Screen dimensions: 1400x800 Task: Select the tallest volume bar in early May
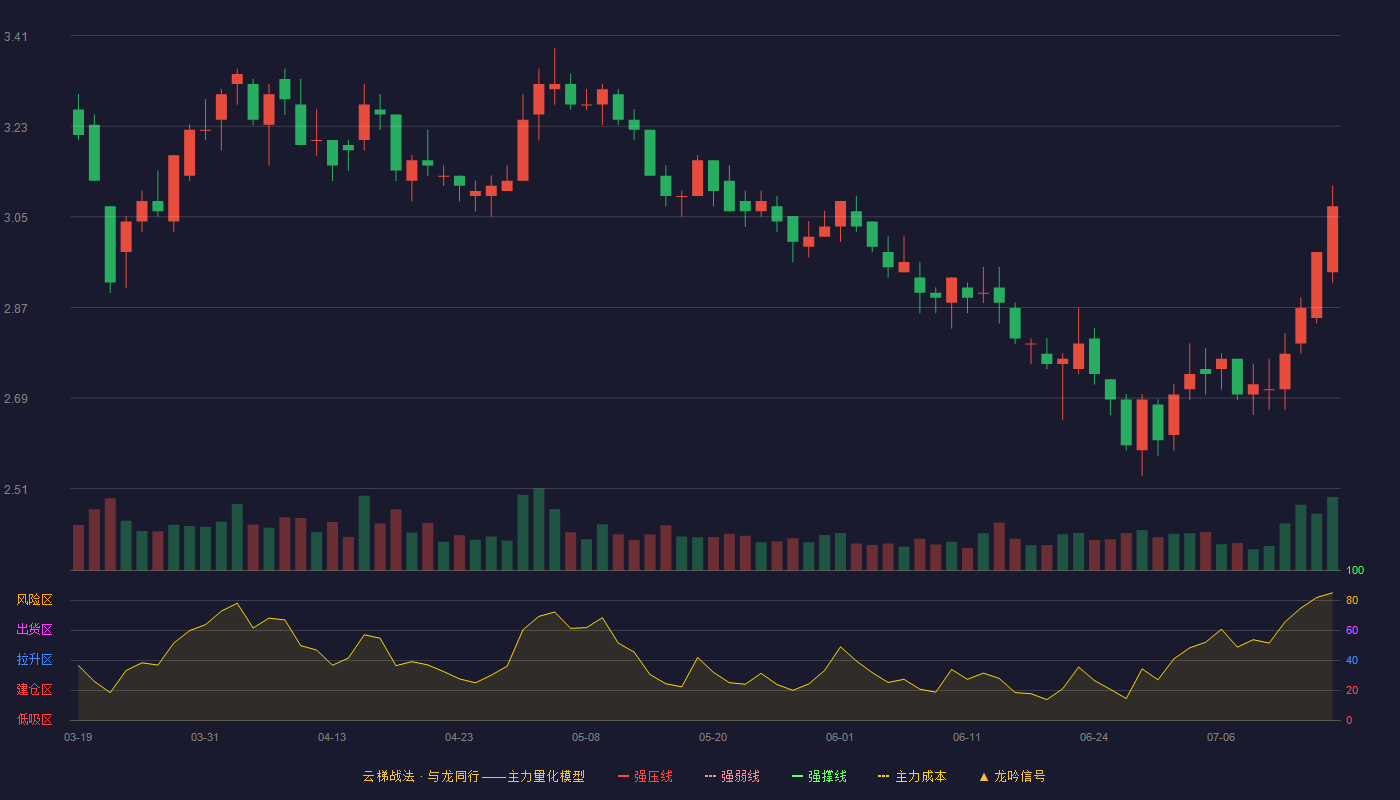click(539, 529)
